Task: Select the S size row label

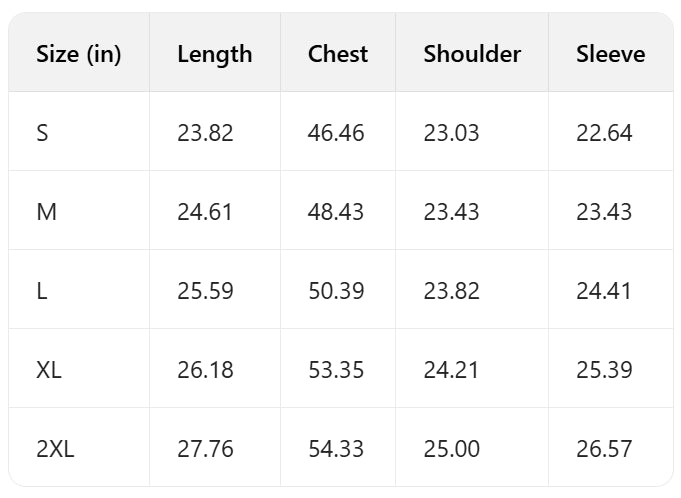Action: point(42,132)
